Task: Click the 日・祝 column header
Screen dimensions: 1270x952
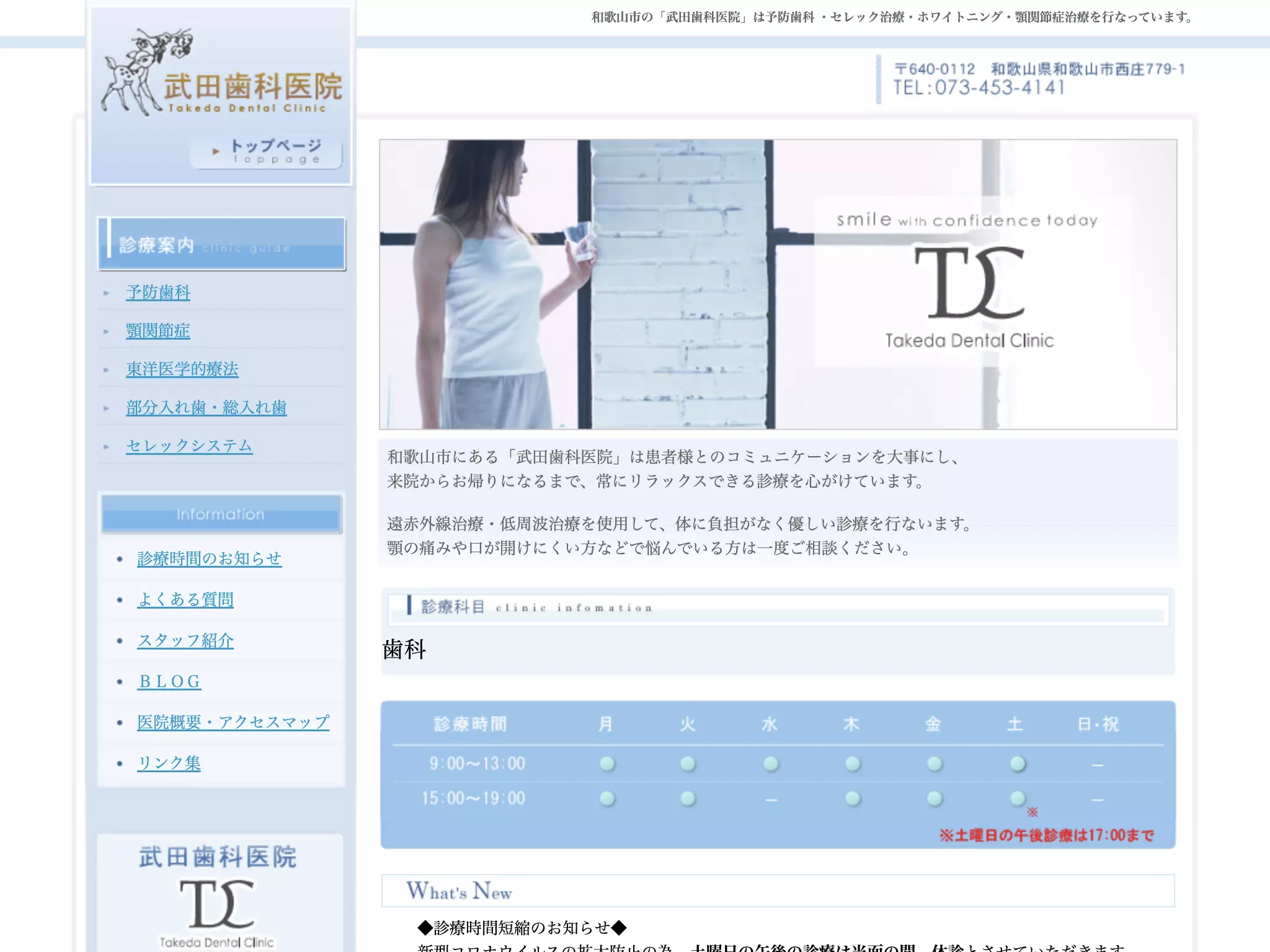Action: (1098, 724)
